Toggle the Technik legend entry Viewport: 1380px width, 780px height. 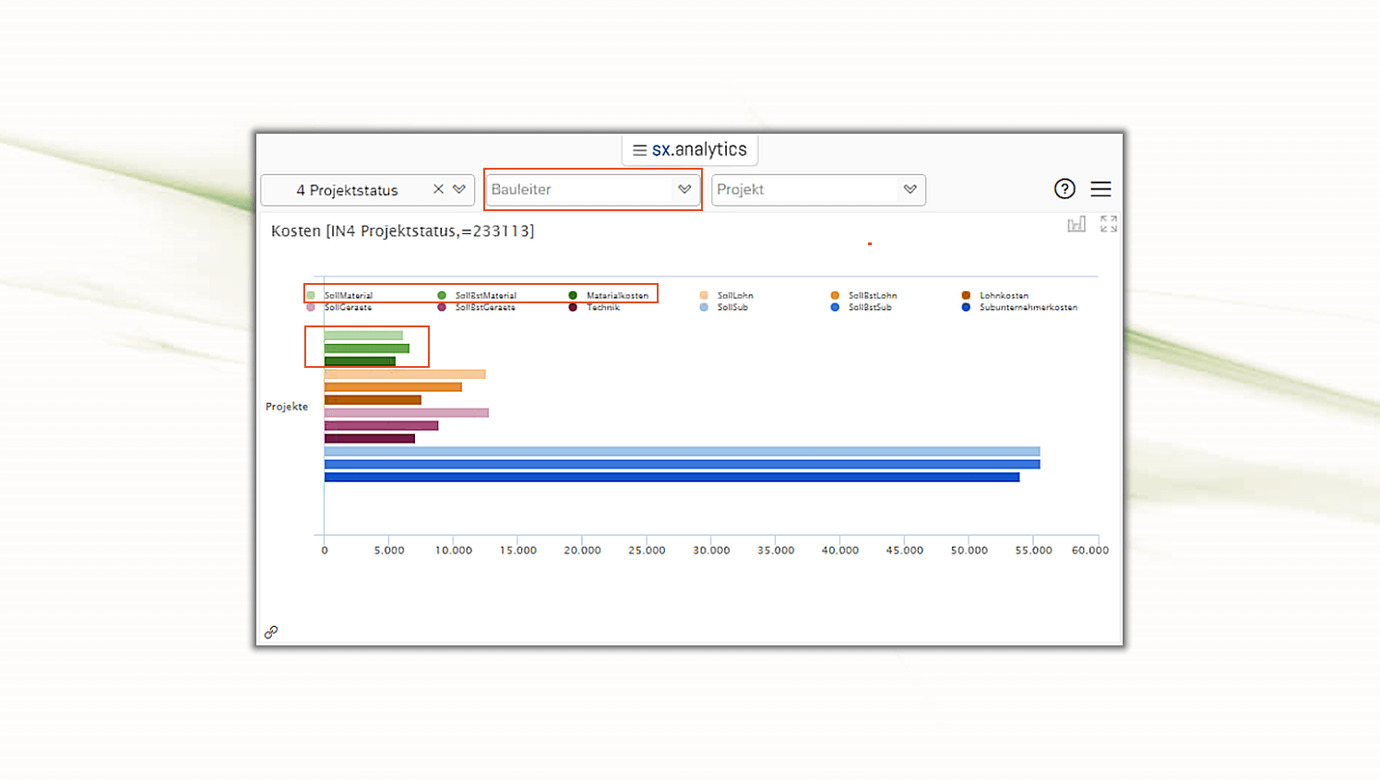click(x=603, y=308)
